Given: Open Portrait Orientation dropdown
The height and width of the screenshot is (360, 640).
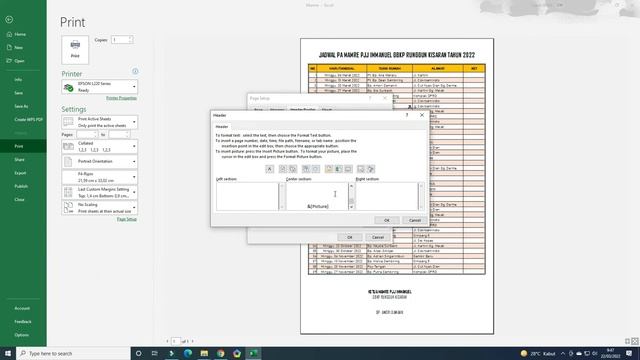Looking at the screenshot, I should click(100, 162).
